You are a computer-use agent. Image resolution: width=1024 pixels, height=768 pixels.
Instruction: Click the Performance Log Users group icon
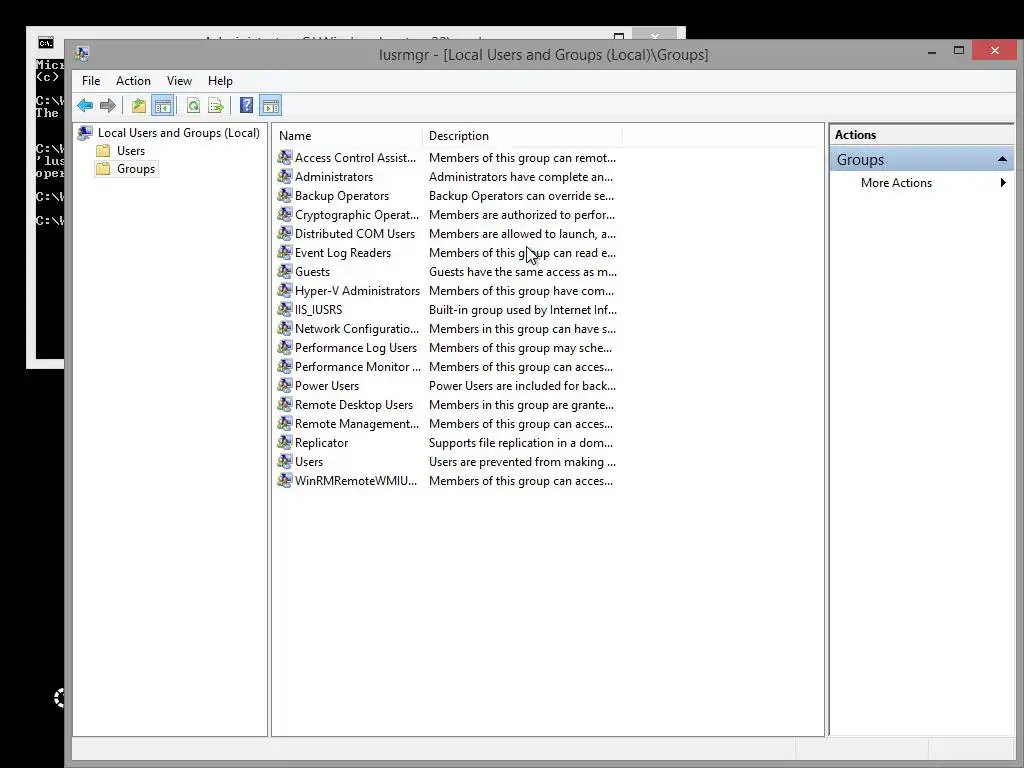click(285, 347)
